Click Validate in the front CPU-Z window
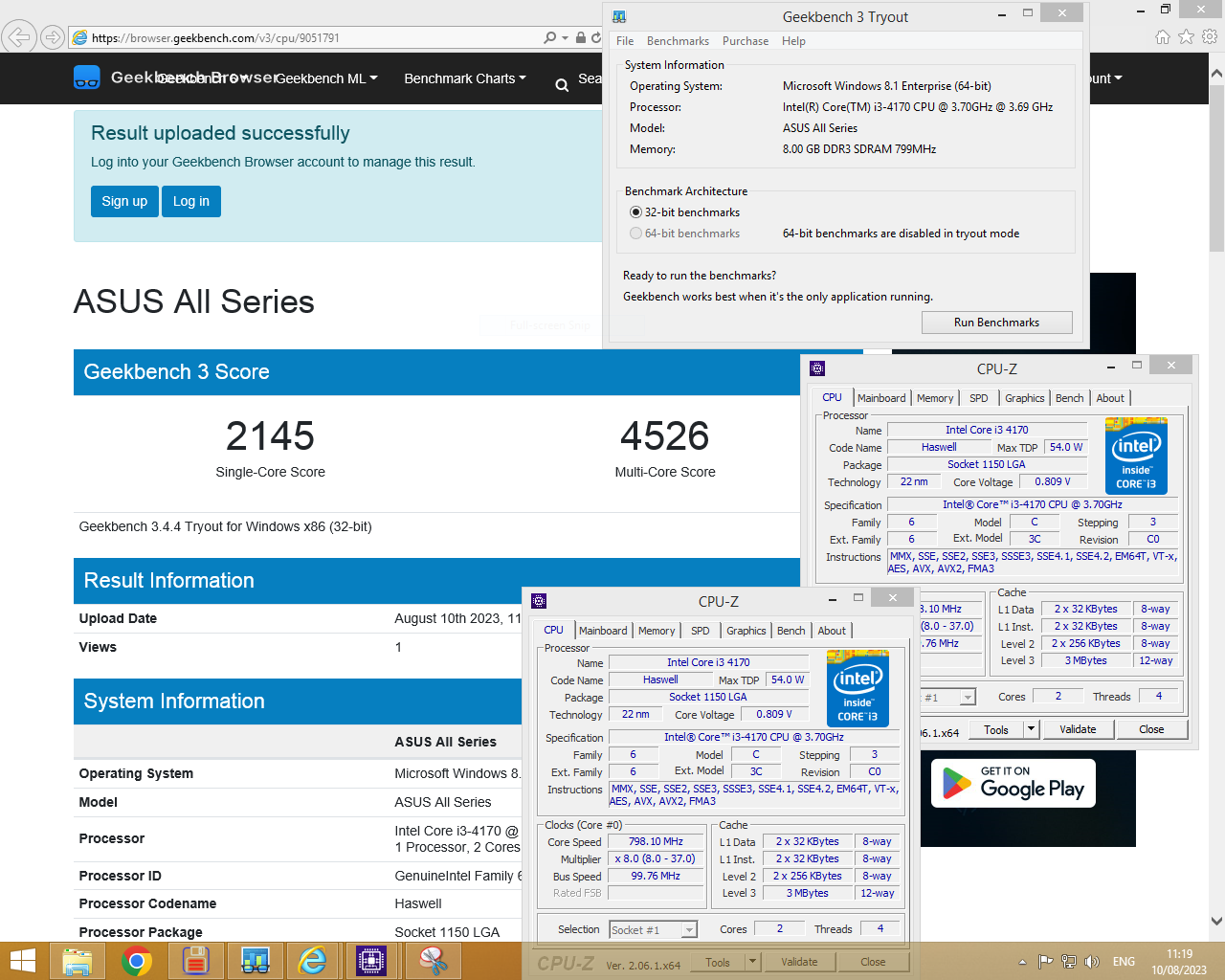This screenshot has width=1225, height=980. [799, 962]
